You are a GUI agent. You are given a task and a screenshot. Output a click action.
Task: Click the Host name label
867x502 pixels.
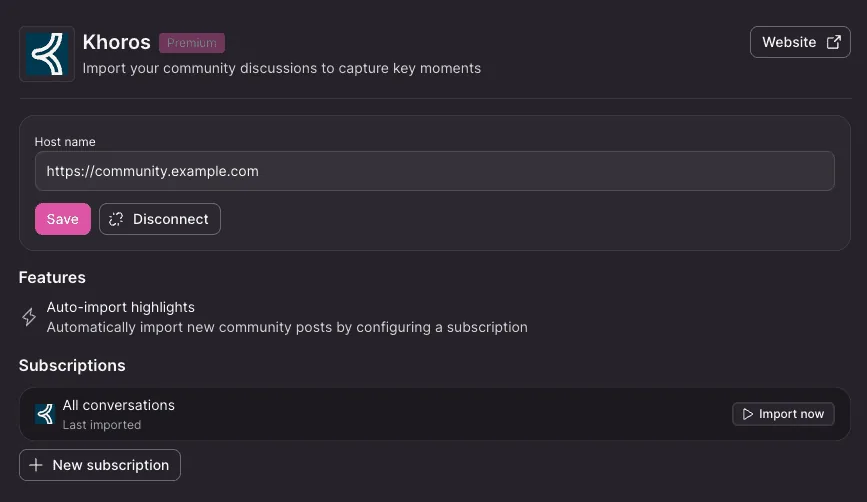[x=65, y=142]
